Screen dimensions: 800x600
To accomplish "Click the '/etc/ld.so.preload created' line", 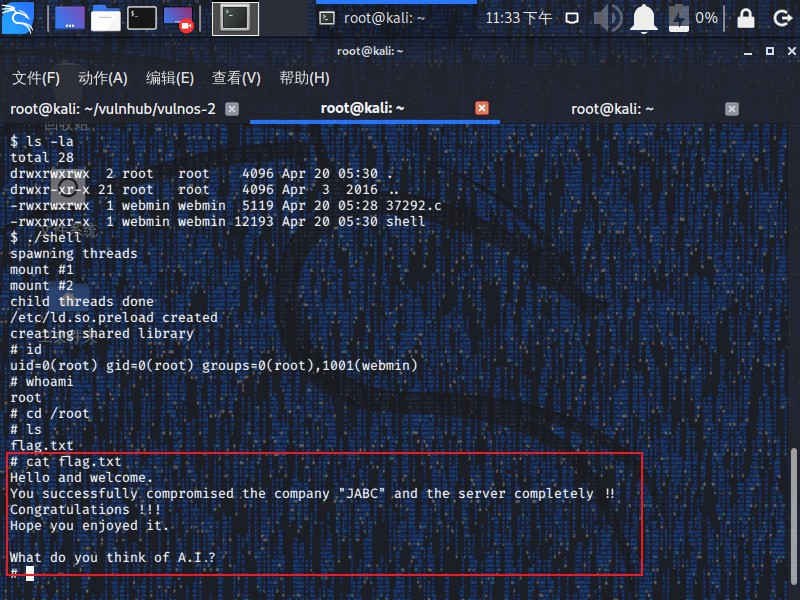I will 114,318.
